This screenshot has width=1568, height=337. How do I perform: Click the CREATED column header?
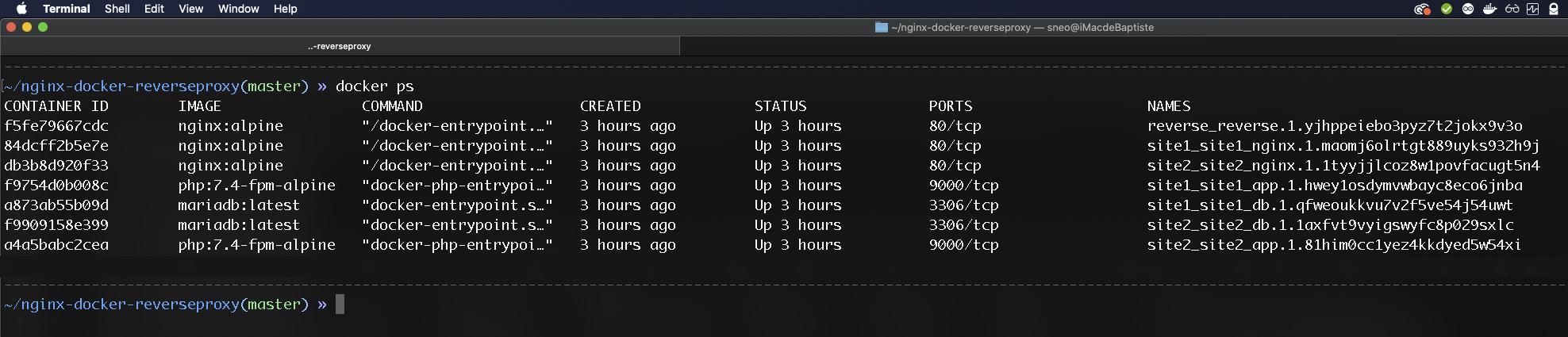610,106
